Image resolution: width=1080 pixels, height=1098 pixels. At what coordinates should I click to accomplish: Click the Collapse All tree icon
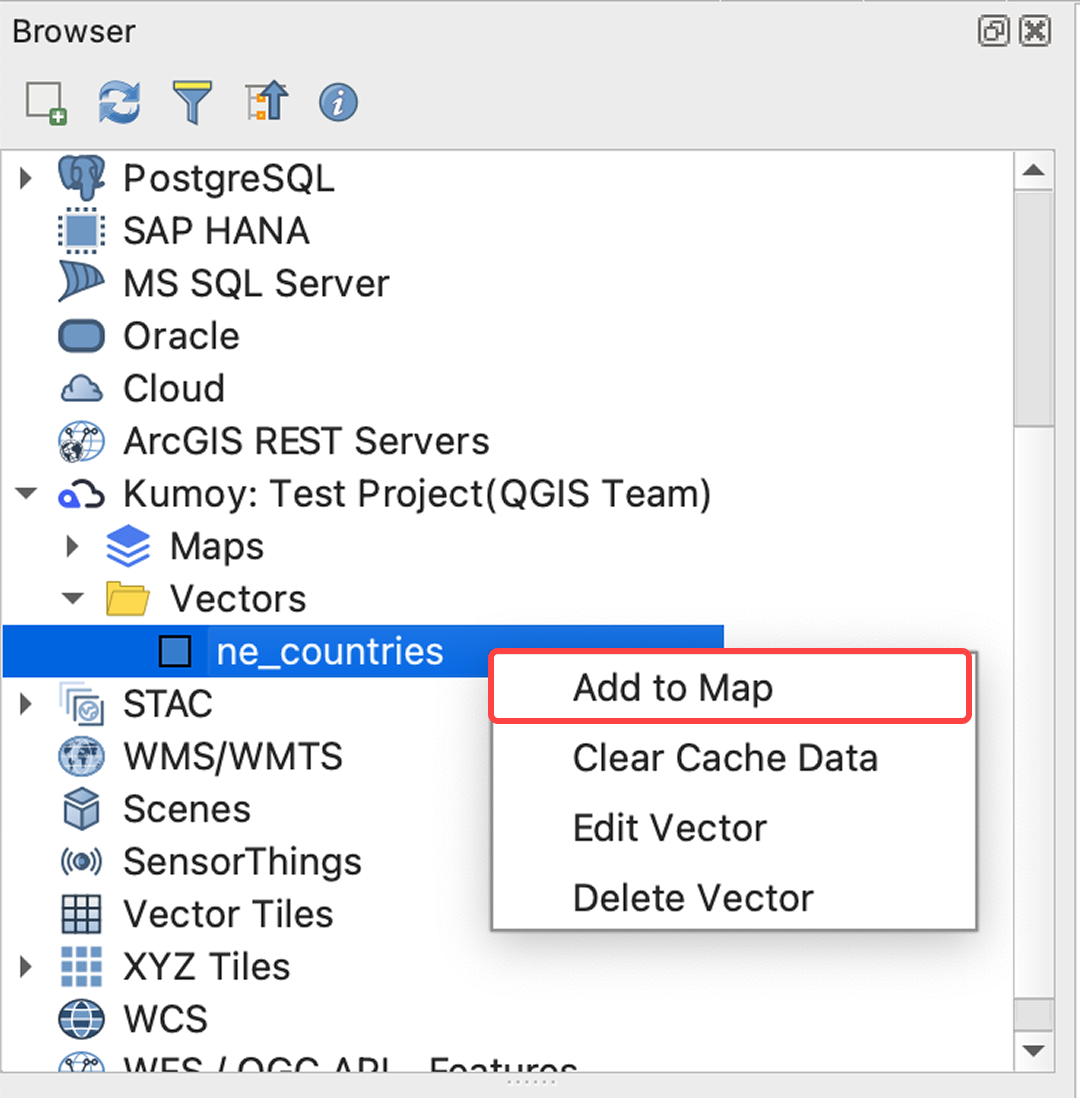(x=266, y=103)
